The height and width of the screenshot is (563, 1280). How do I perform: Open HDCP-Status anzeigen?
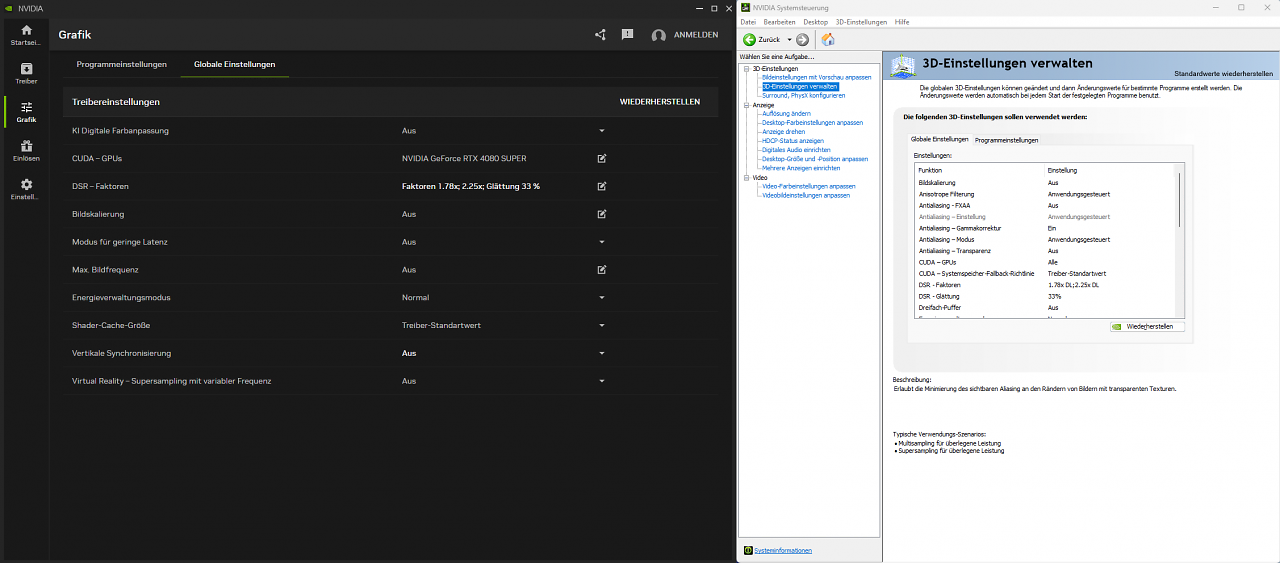pyautogui.click(x=792, y=141)
